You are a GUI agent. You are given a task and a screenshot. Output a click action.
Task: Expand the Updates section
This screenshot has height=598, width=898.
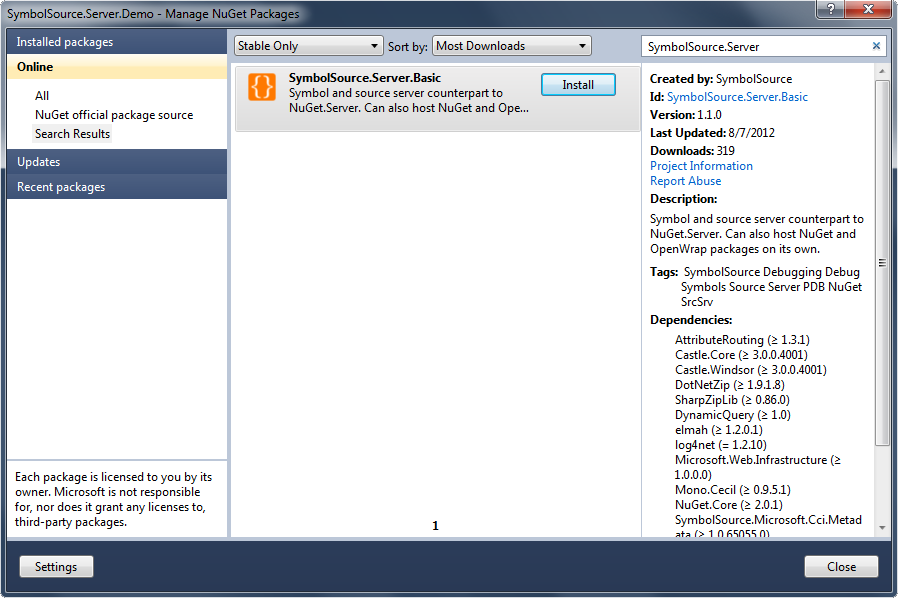coord(117,162)
